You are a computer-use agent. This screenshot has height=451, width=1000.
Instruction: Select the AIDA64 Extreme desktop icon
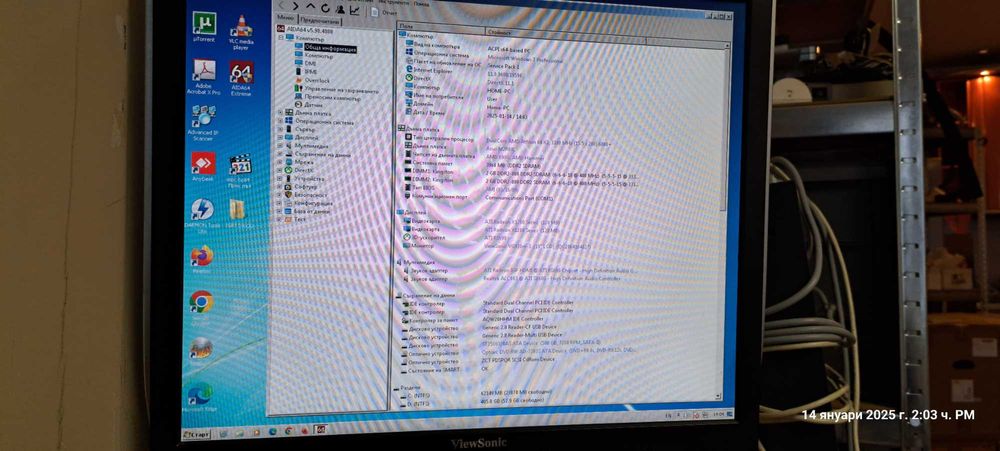(x=241, y=78)
